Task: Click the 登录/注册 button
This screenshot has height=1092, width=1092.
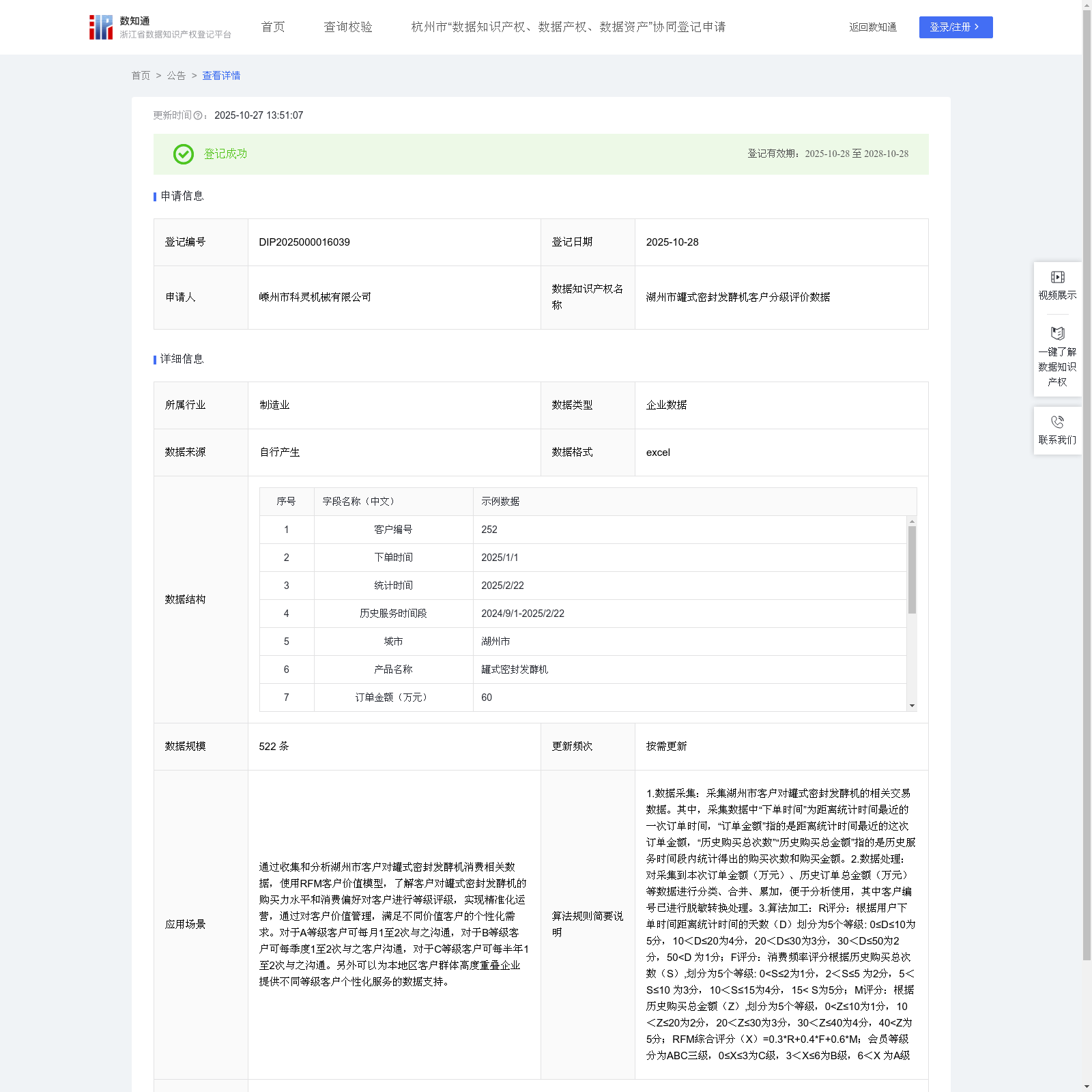Action: (955, 27)
